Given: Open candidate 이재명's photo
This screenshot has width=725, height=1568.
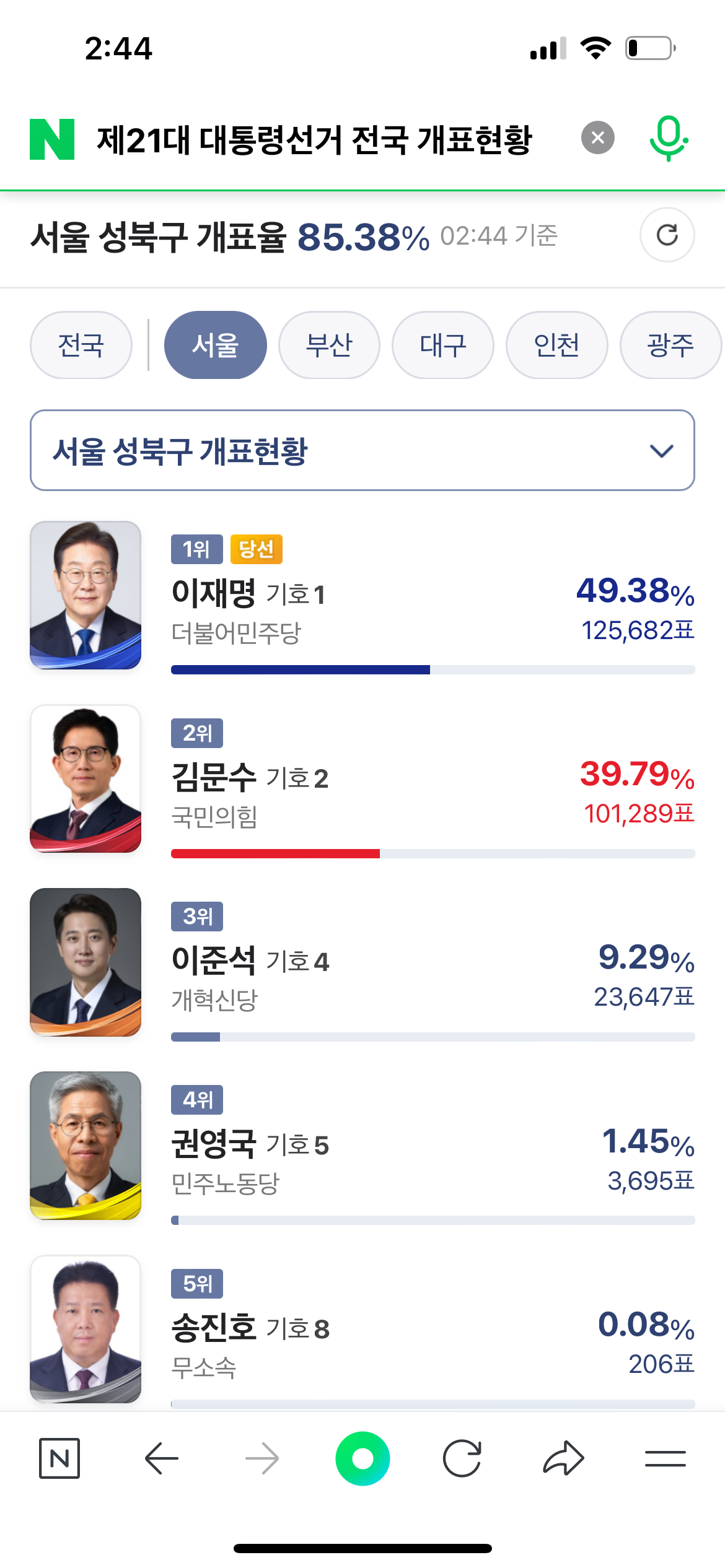Looking at the screenshot, I should pyautogui.click(x=86, y=595).
